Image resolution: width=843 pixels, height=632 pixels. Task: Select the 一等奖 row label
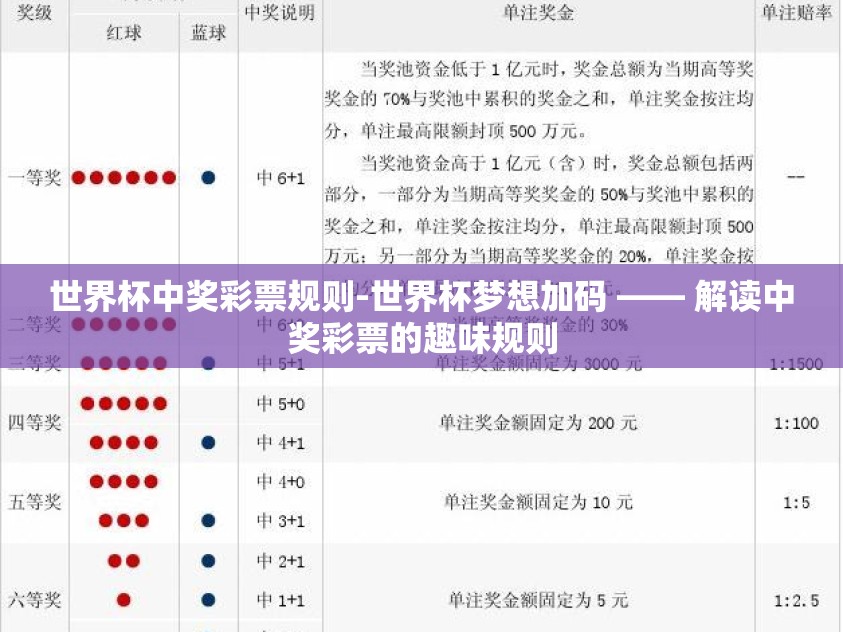[x=34, y=177]
